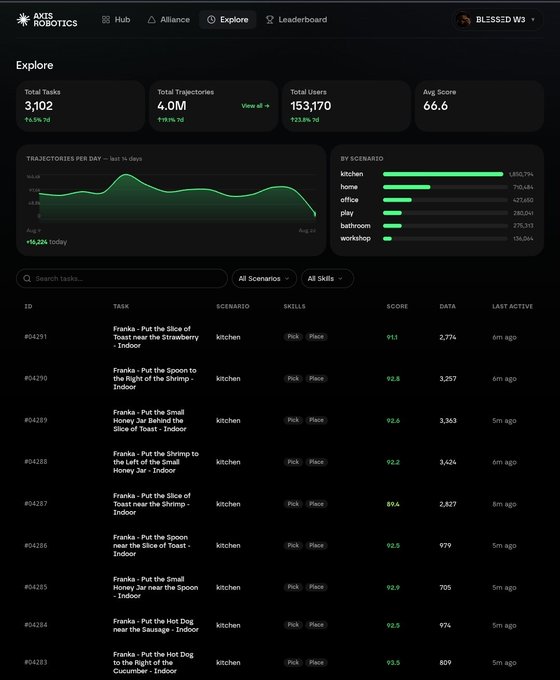560x680 pixels.
Task: Sort by the DATA column header
Action: 447,306
